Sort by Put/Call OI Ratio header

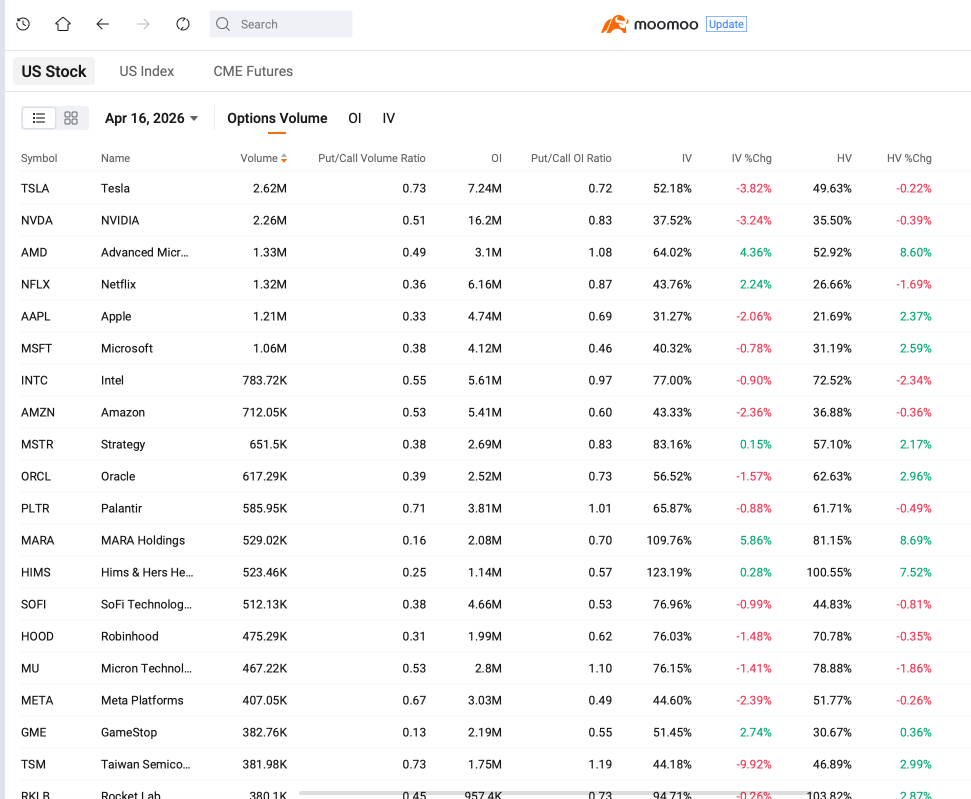coord(571,159)
